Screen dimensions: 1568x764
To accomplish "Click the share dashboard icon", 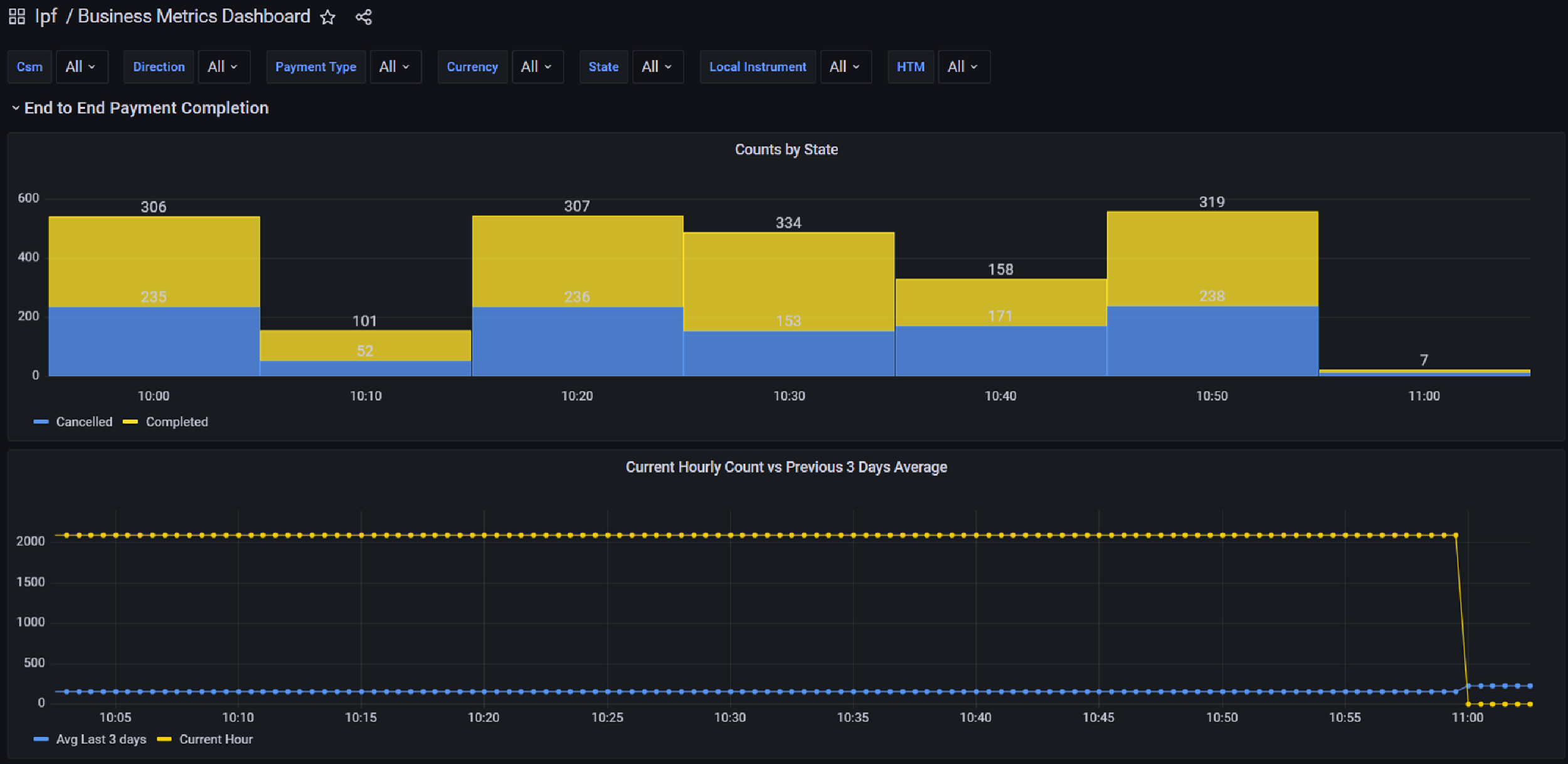I will click(x=364, y=18).
